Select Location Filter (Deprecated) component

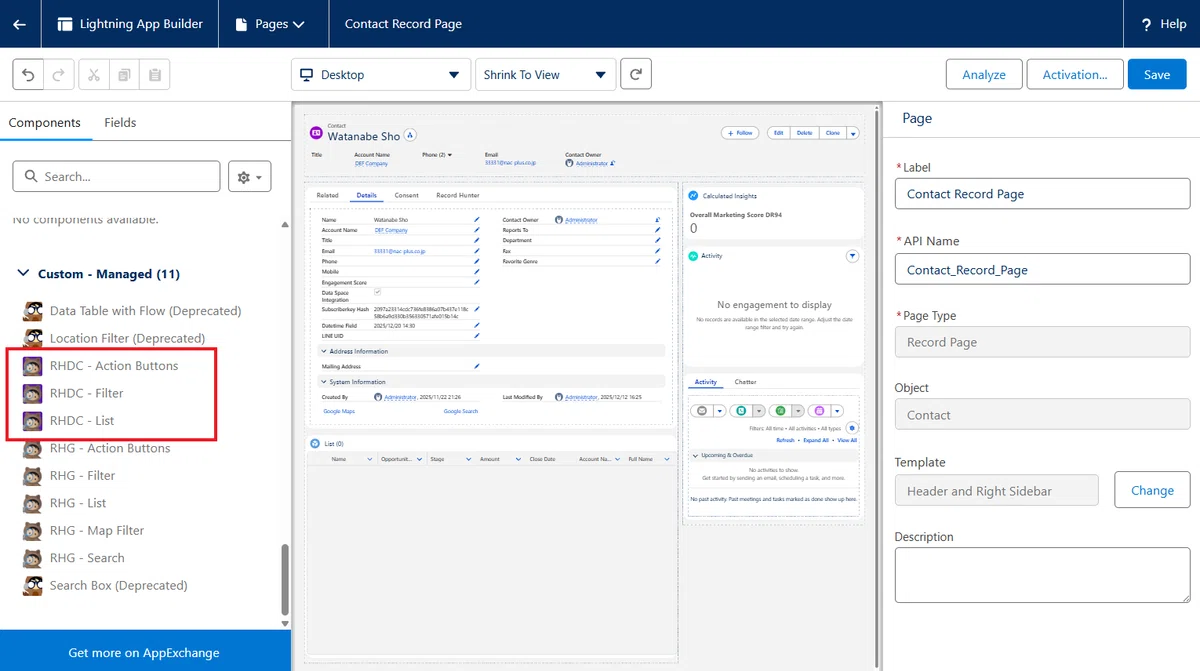click(114, 338)
